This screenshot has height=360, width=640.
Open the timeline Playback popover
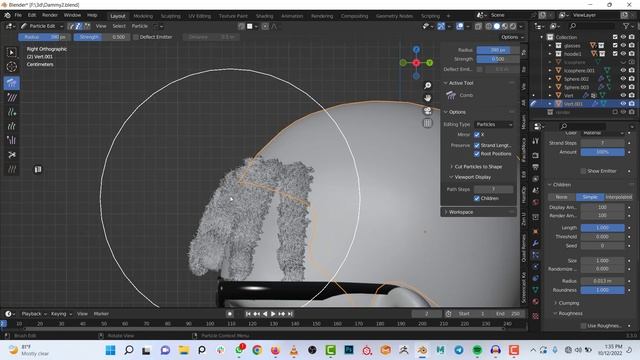click(x=34, y=314)
